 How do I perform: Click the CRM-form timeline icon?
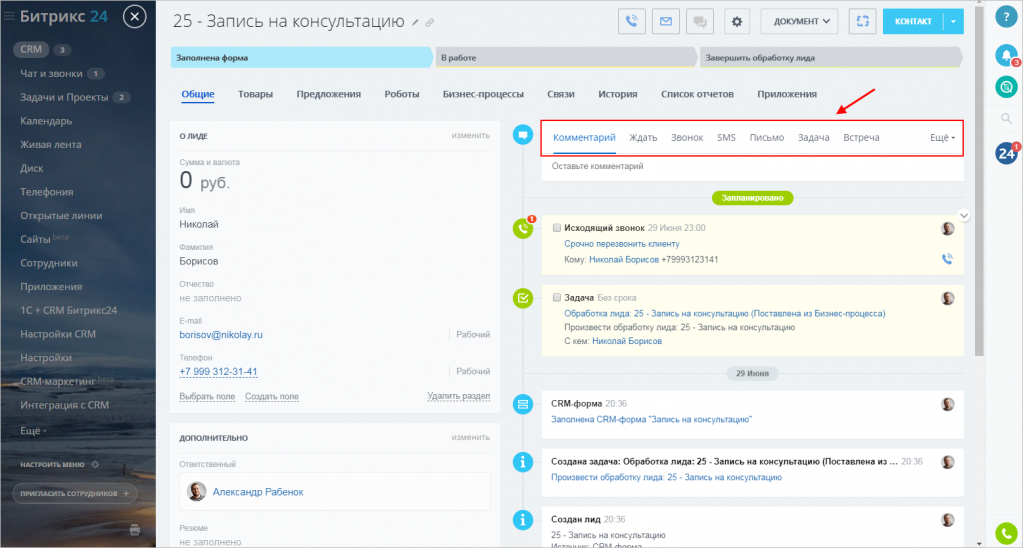click(x=523, y=404)
